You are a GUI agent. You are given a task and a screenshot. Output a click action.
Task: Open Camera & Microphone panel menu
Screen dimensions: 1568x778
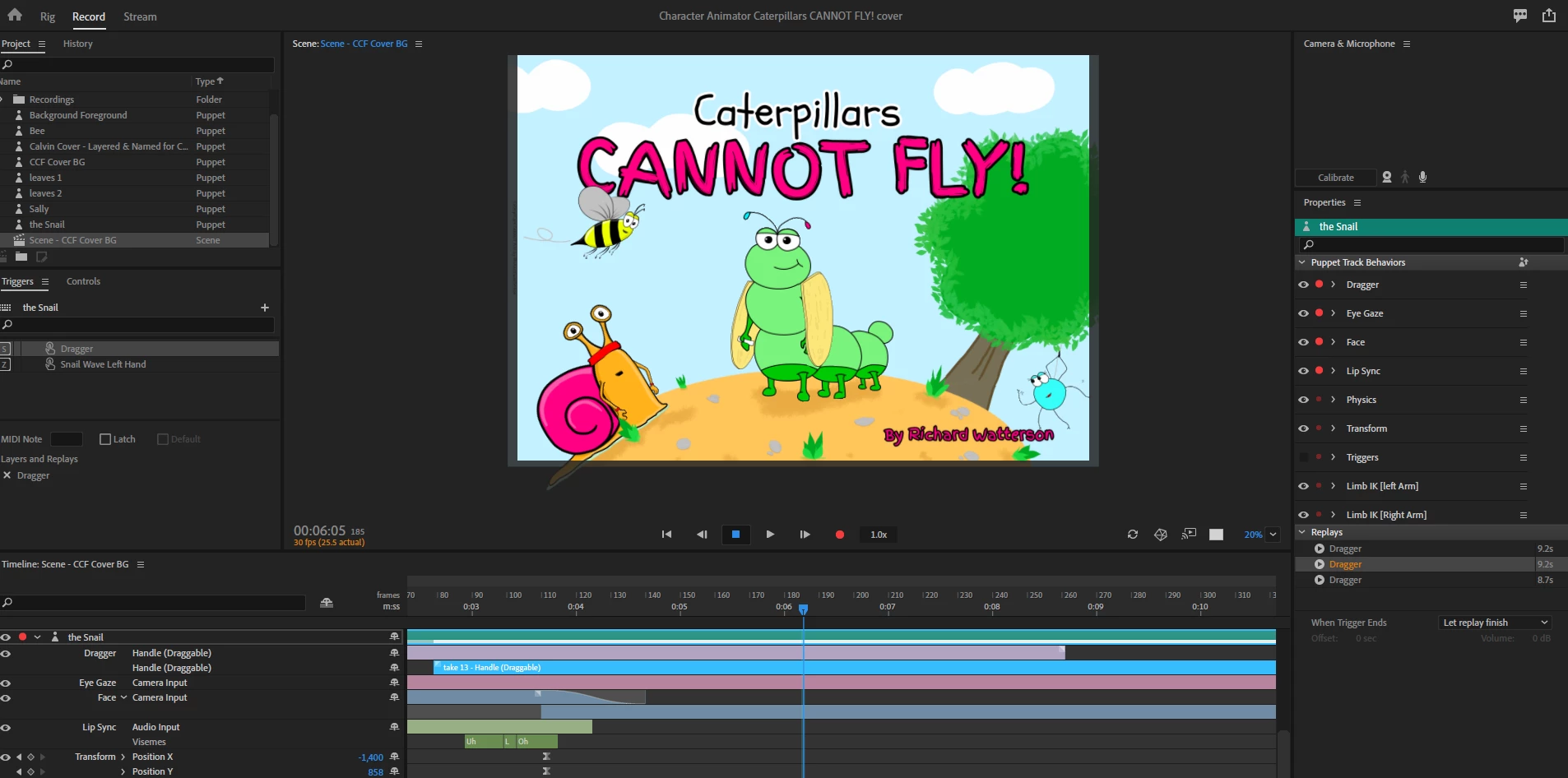(x=1407, y=44)
